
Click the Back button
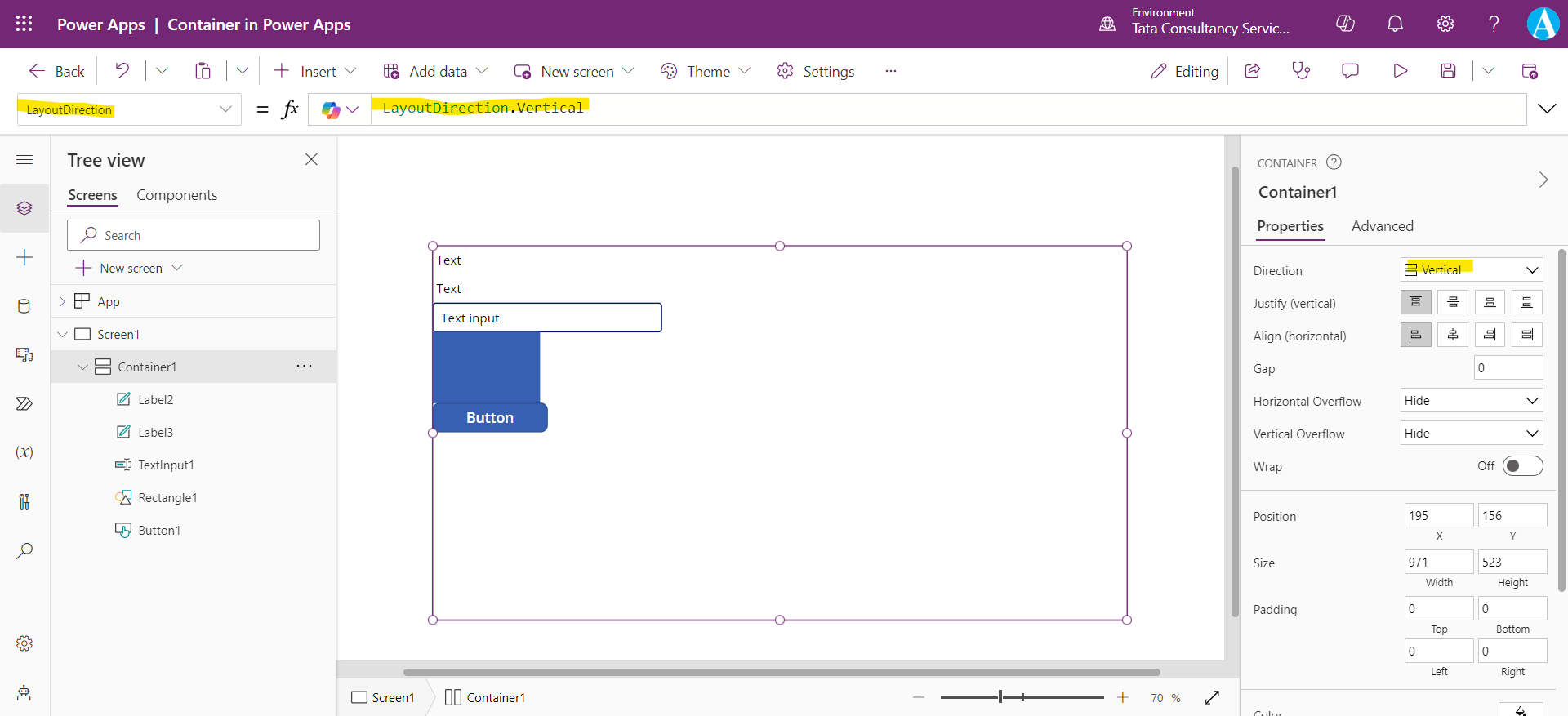pyautogui.click(x=57, y=71)
